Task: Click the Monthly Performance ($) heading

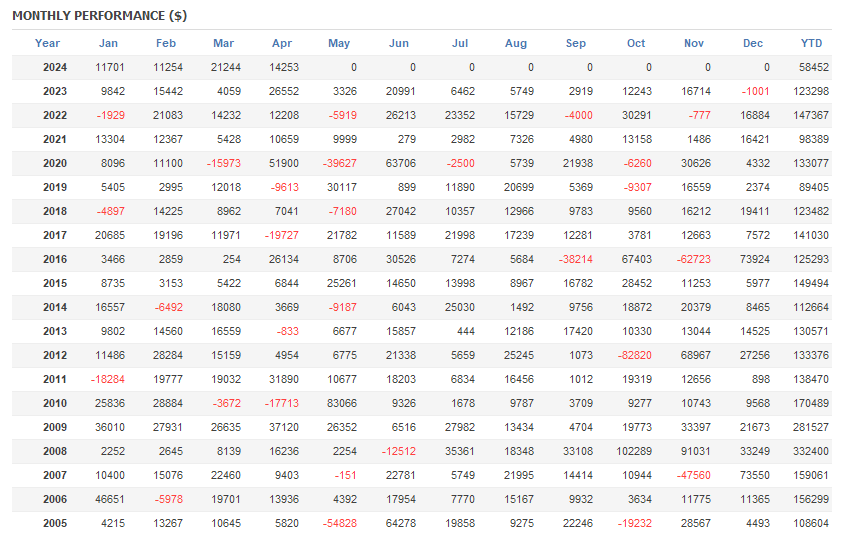Action: pos(100,16)
